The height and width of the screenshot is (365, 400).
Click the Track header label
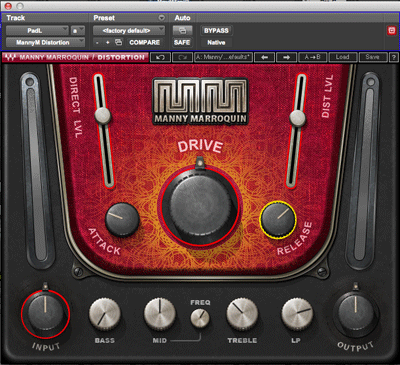click(16, 18)
